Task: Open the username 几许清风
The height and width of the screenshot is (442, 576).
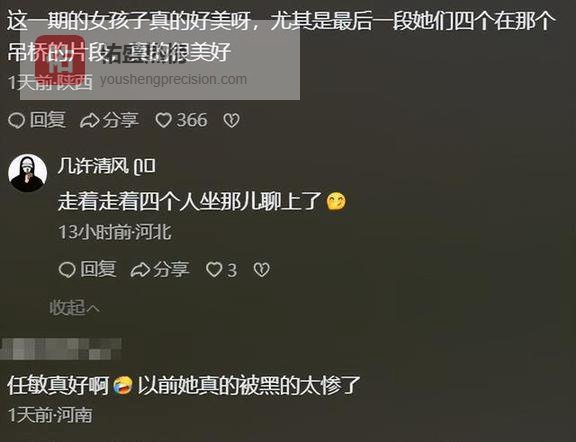Action: coord(93,166)
